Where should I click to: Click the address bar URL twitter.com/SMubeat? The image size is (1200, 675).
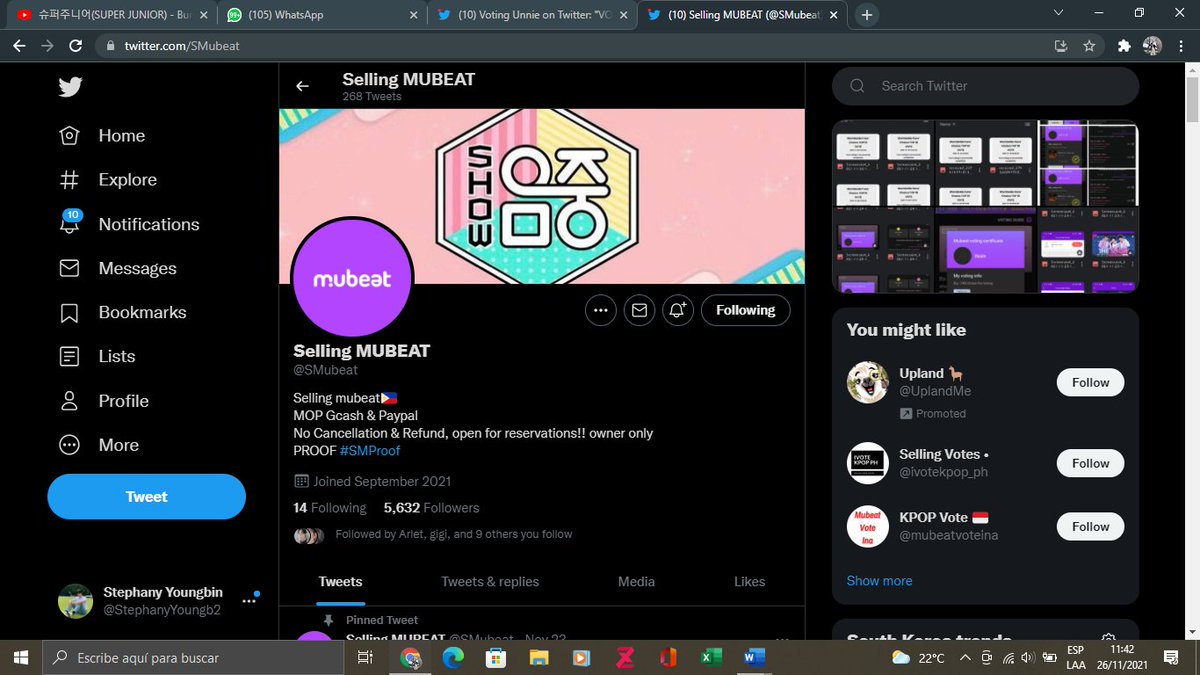pos(181,46)
